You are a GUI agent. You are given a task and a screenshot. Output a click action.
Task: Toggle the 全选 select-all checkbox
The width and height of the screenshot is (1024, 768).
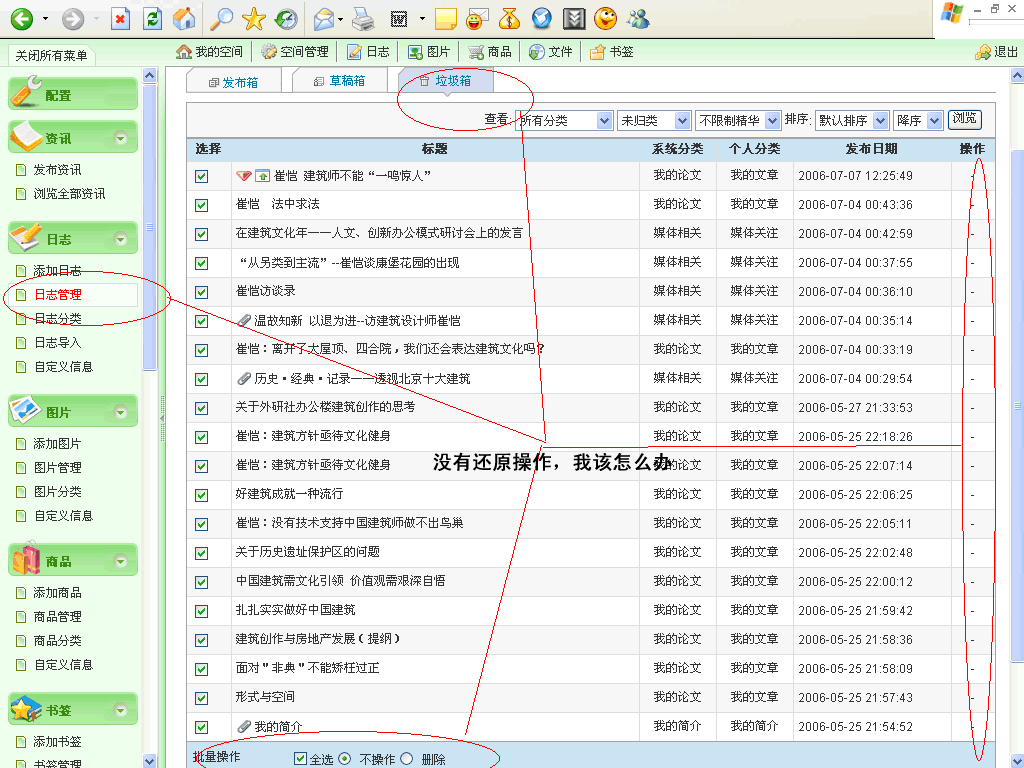[x=300, y=759]
